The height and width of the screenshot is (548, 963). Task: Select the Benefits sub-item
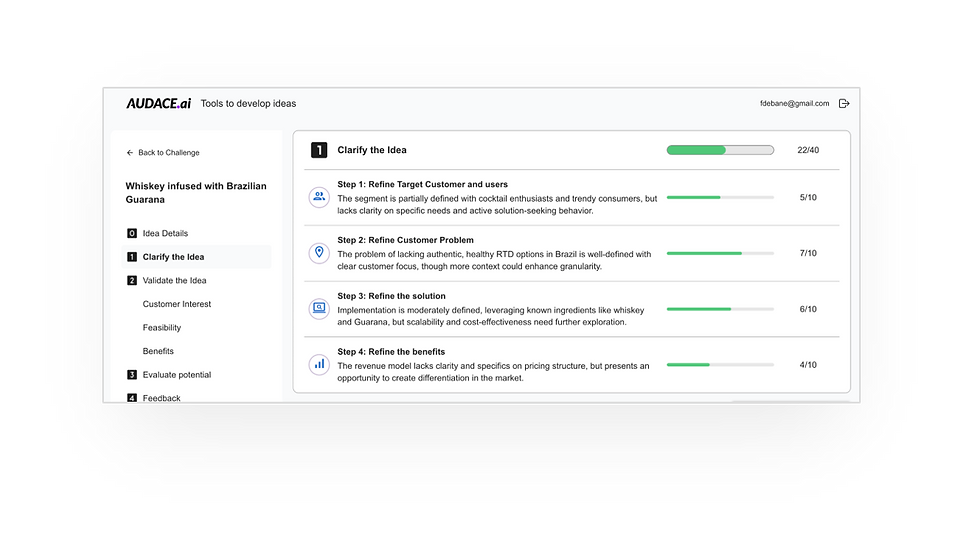point(158,351)
